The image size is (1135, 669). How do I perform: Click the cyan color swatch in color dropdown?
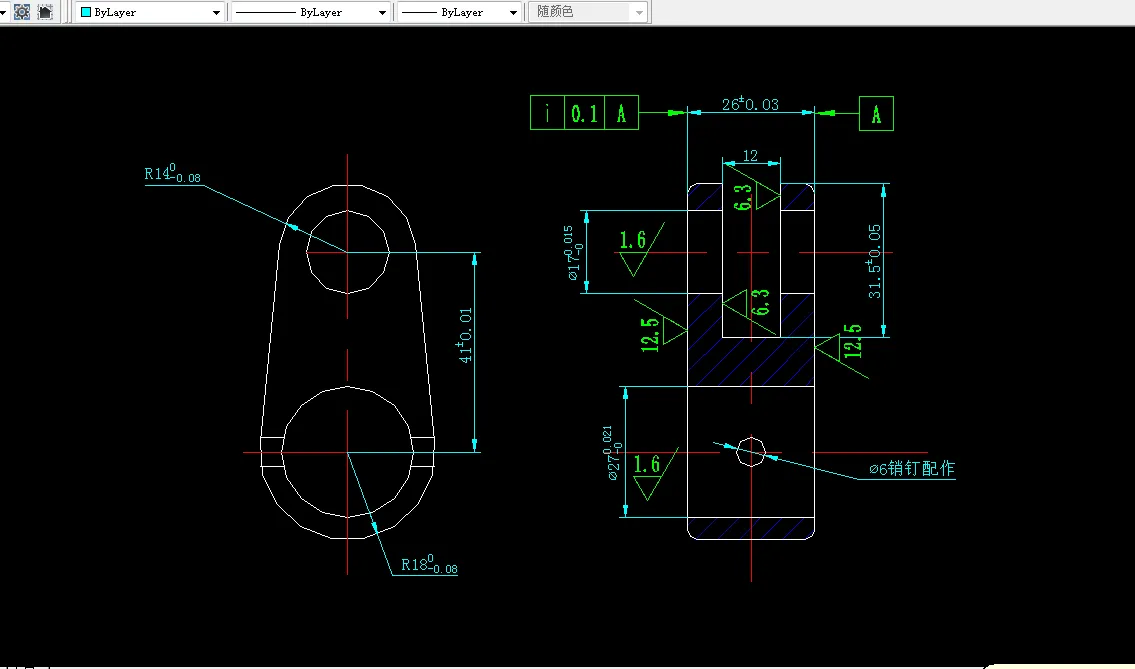(85, 12)
